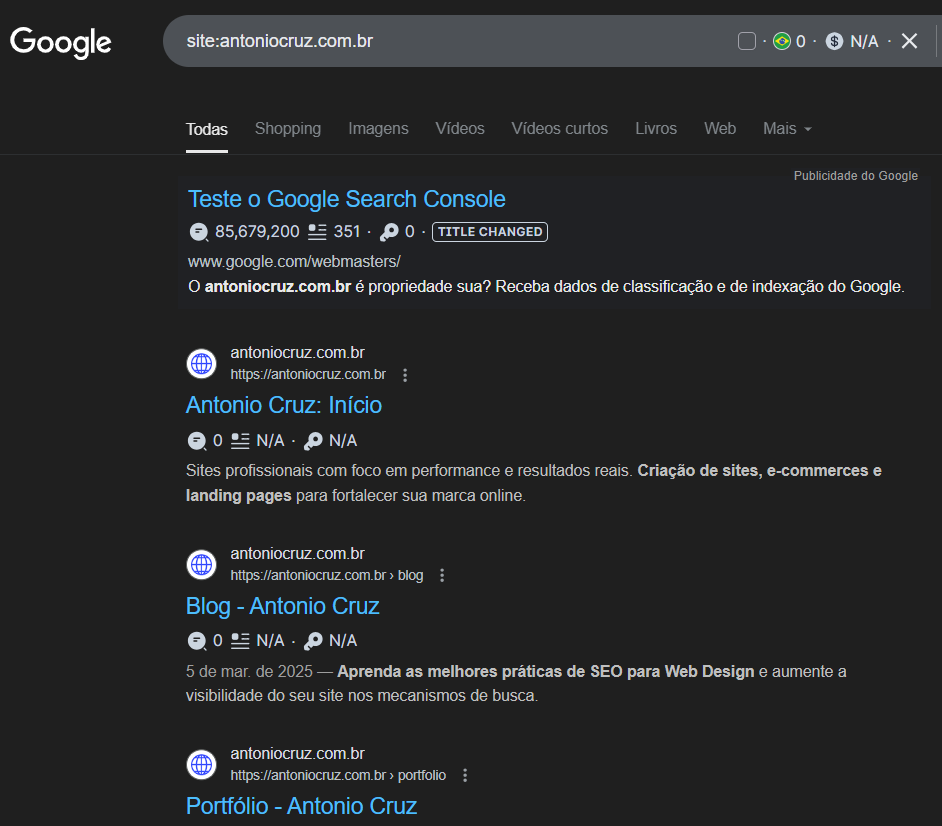Click the TITLE CHANGED badge
The height and width of the screenshot is (826, 942).
[x=490, y=232]
